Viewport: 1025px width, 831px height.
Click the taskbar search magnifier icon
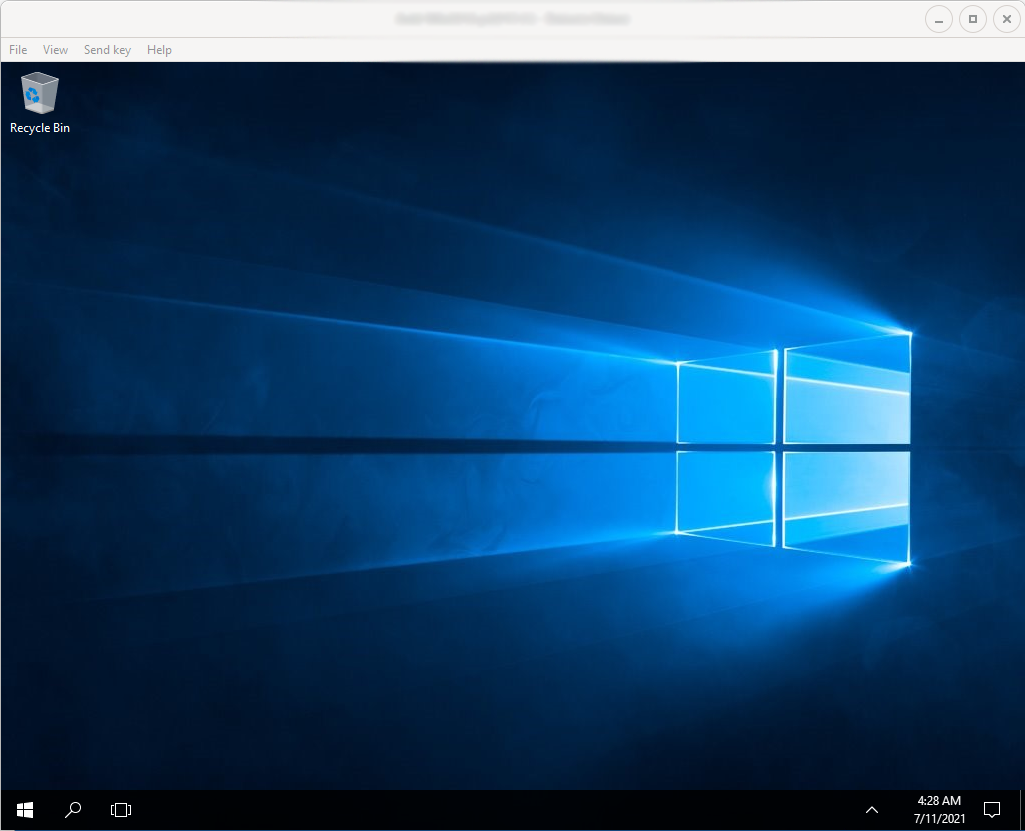[73, 810]
